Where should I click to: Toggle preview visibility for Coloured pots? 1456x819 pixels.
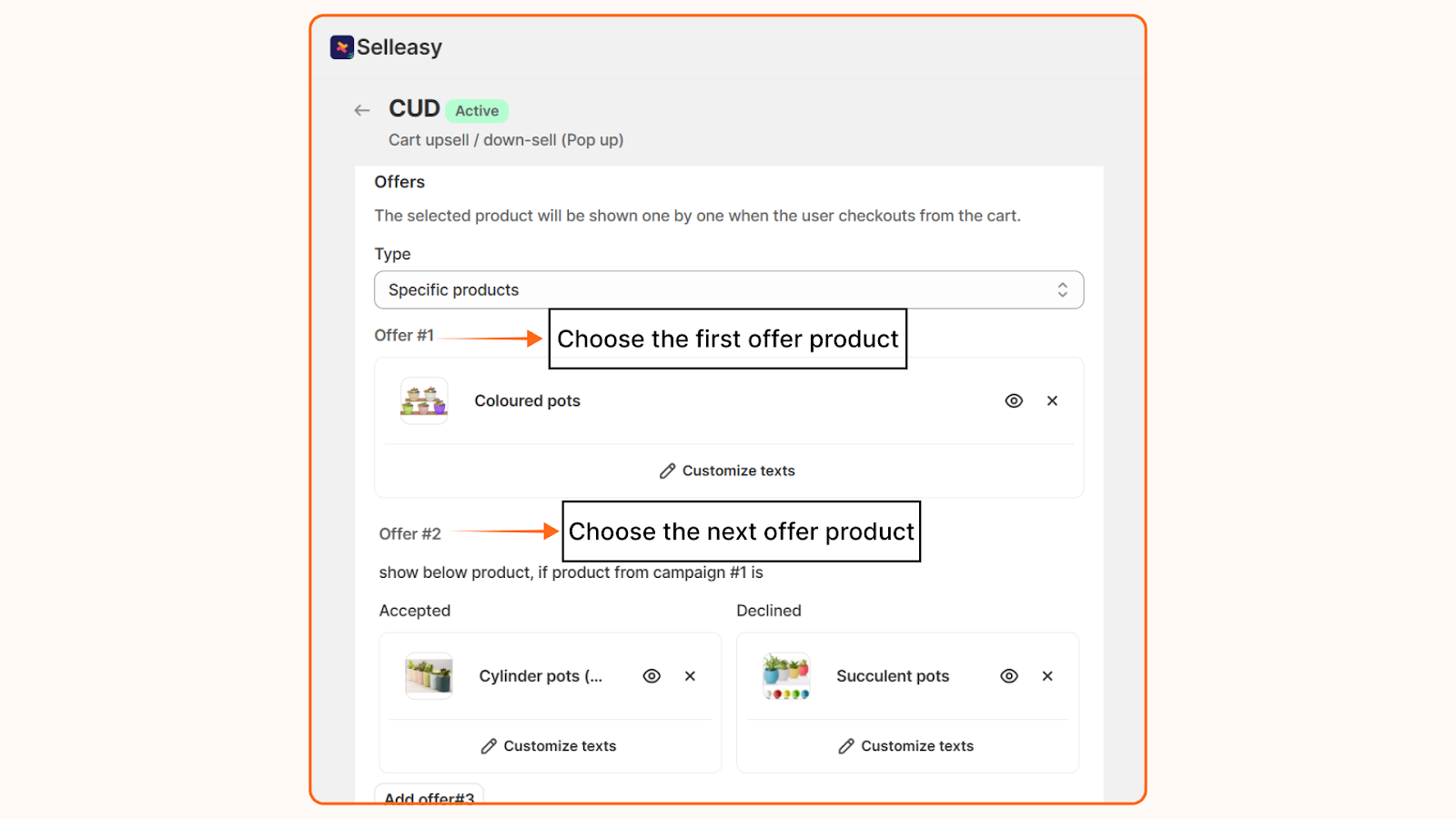(x=1014, y=400)
